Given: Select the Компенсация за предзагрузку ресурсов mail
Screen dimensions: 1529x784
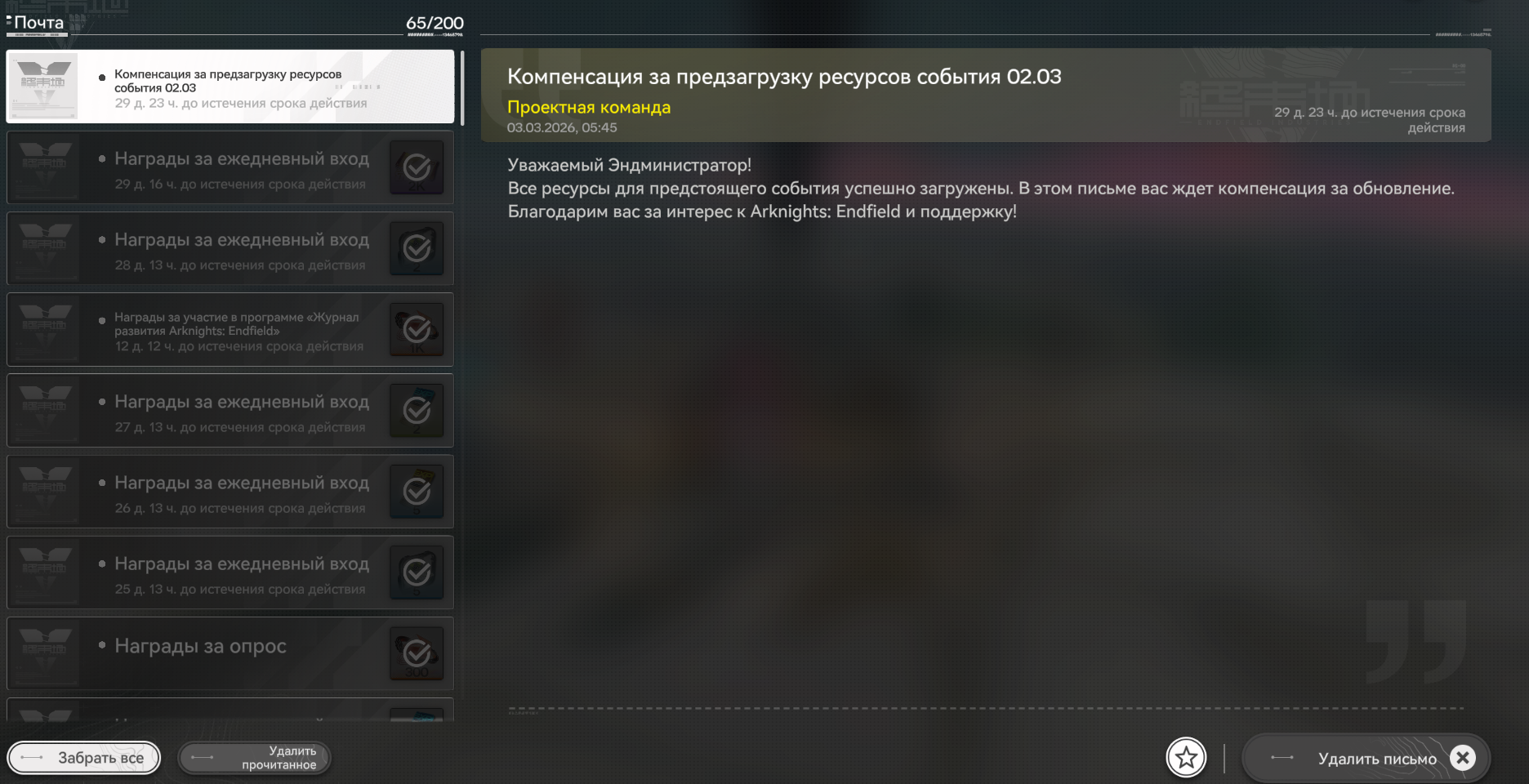Looking at the screenshot, I should click(x=230, y=87).
